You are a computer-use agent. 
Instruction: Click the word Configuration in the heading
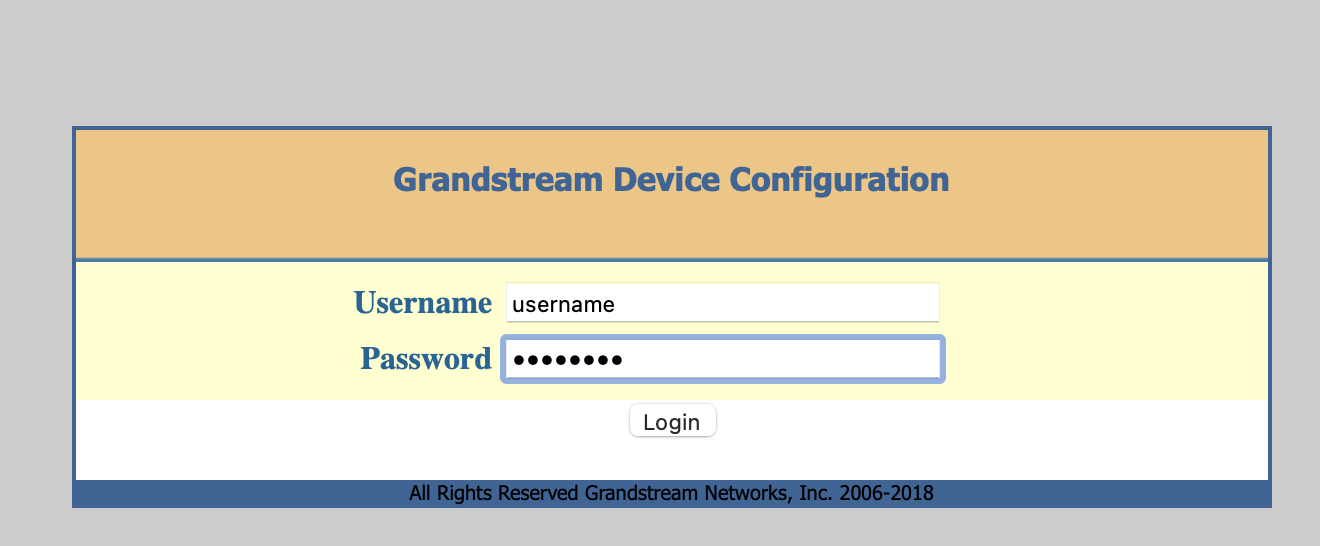pyautogui.click(x=838, y=180)
